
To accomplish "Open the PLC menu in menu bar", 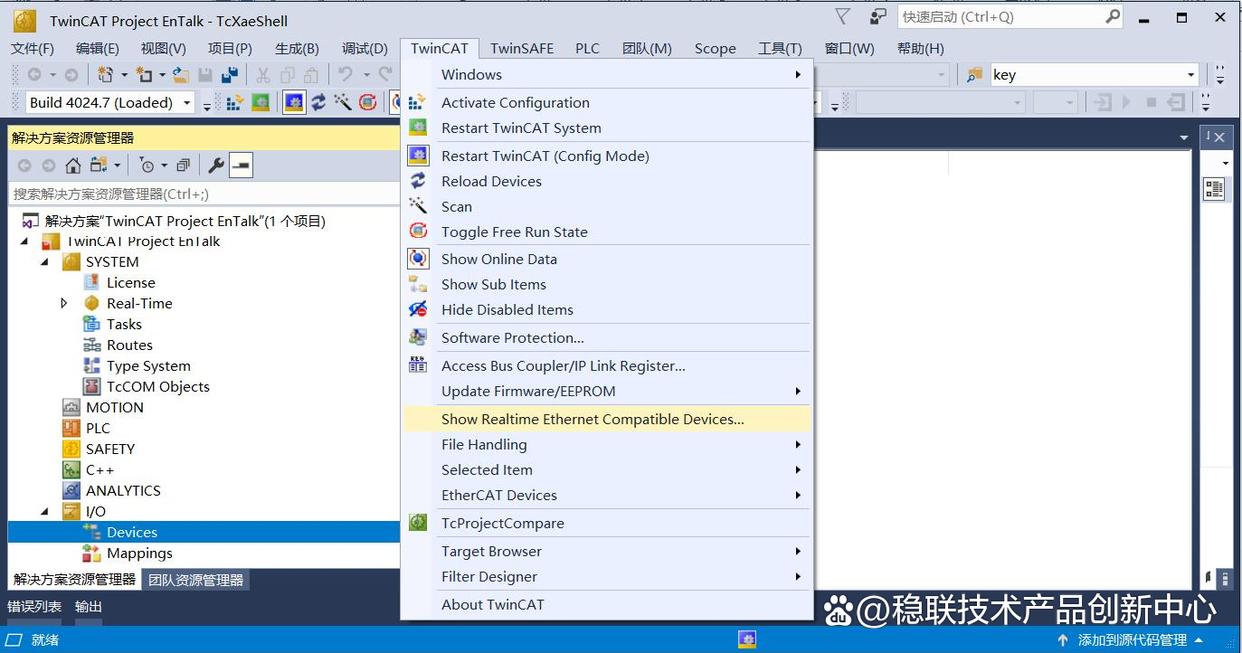I will pos(587,48).
